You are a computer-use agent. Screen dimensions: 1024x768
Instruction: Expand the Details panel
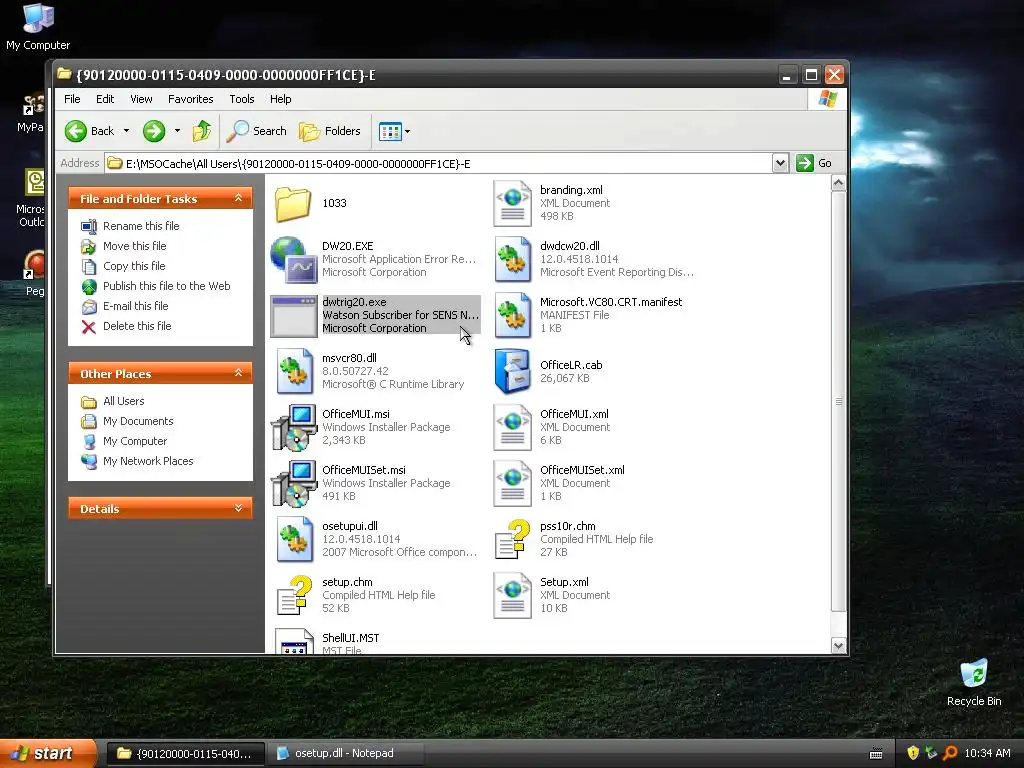point(238,508)
